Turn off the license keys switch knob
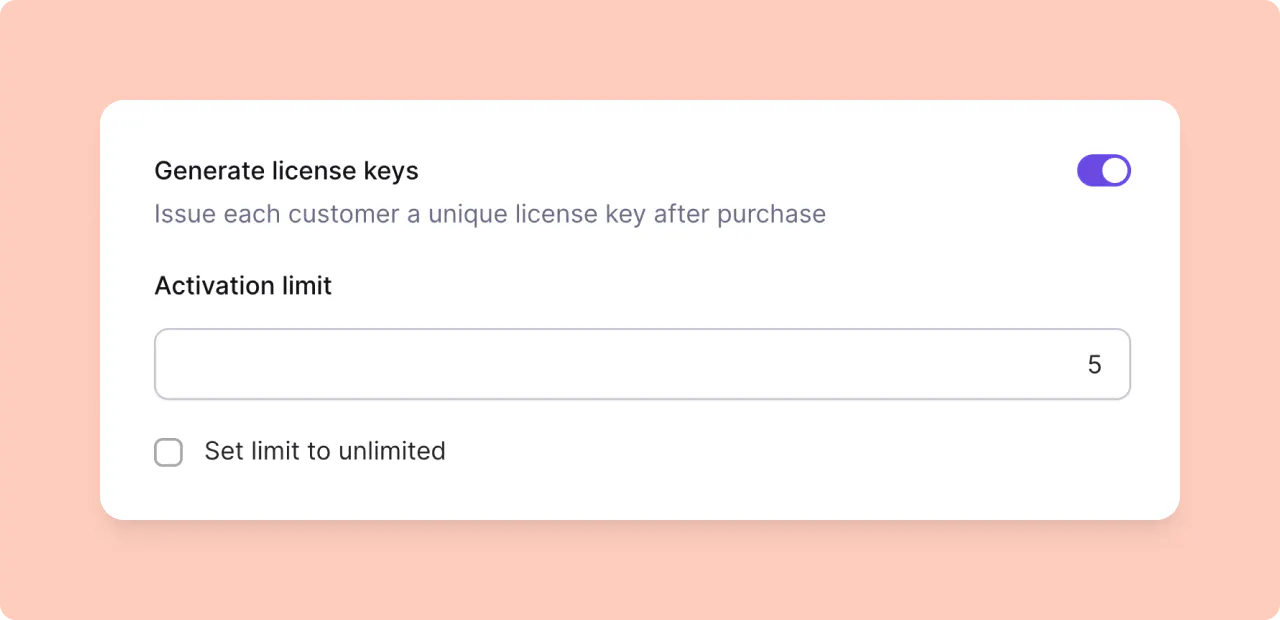Viewport: 1280px width, 620px height. pos(1115,170)
